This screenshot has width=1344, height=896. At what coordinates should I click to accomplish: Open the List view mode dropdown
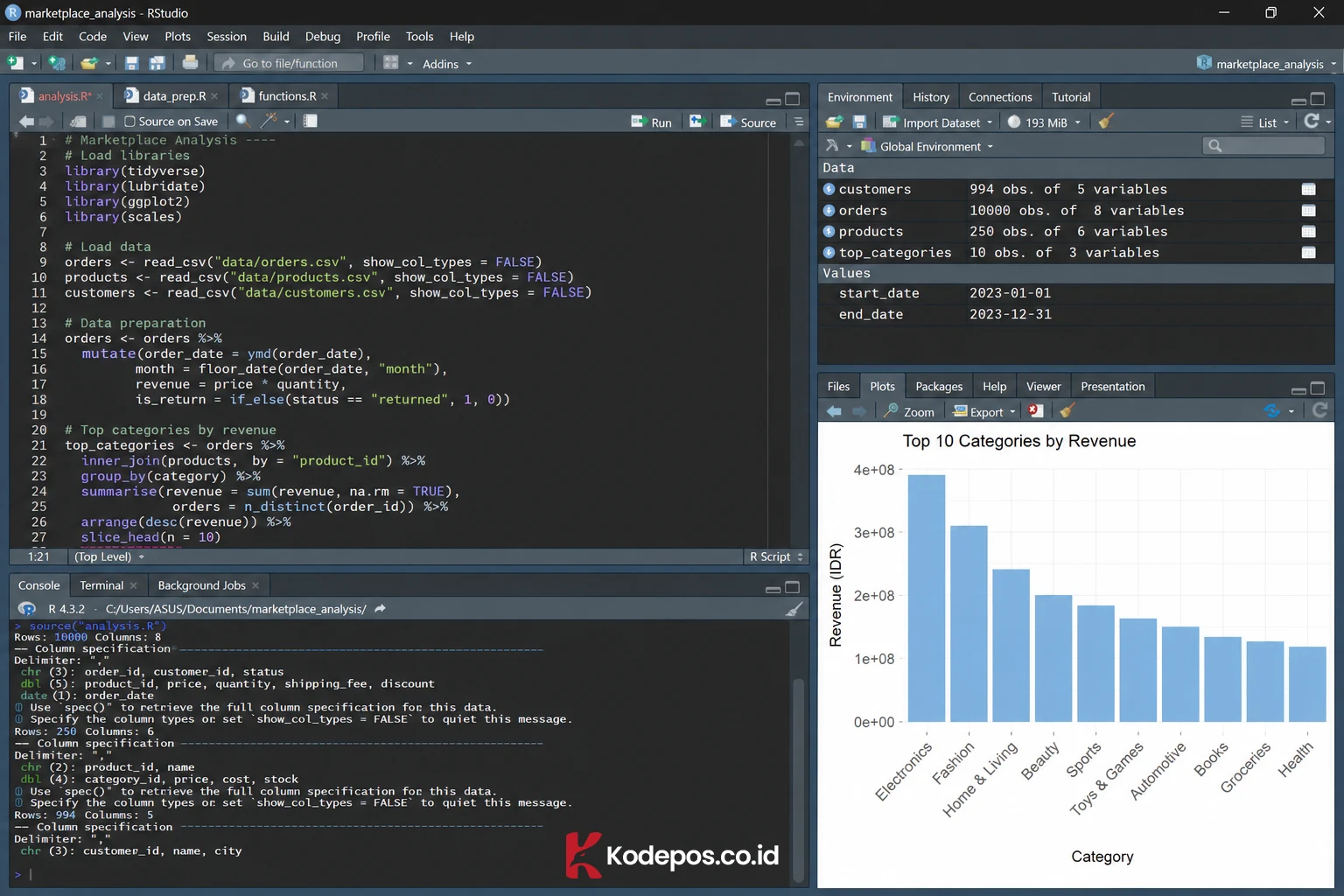click(1265, 122)
